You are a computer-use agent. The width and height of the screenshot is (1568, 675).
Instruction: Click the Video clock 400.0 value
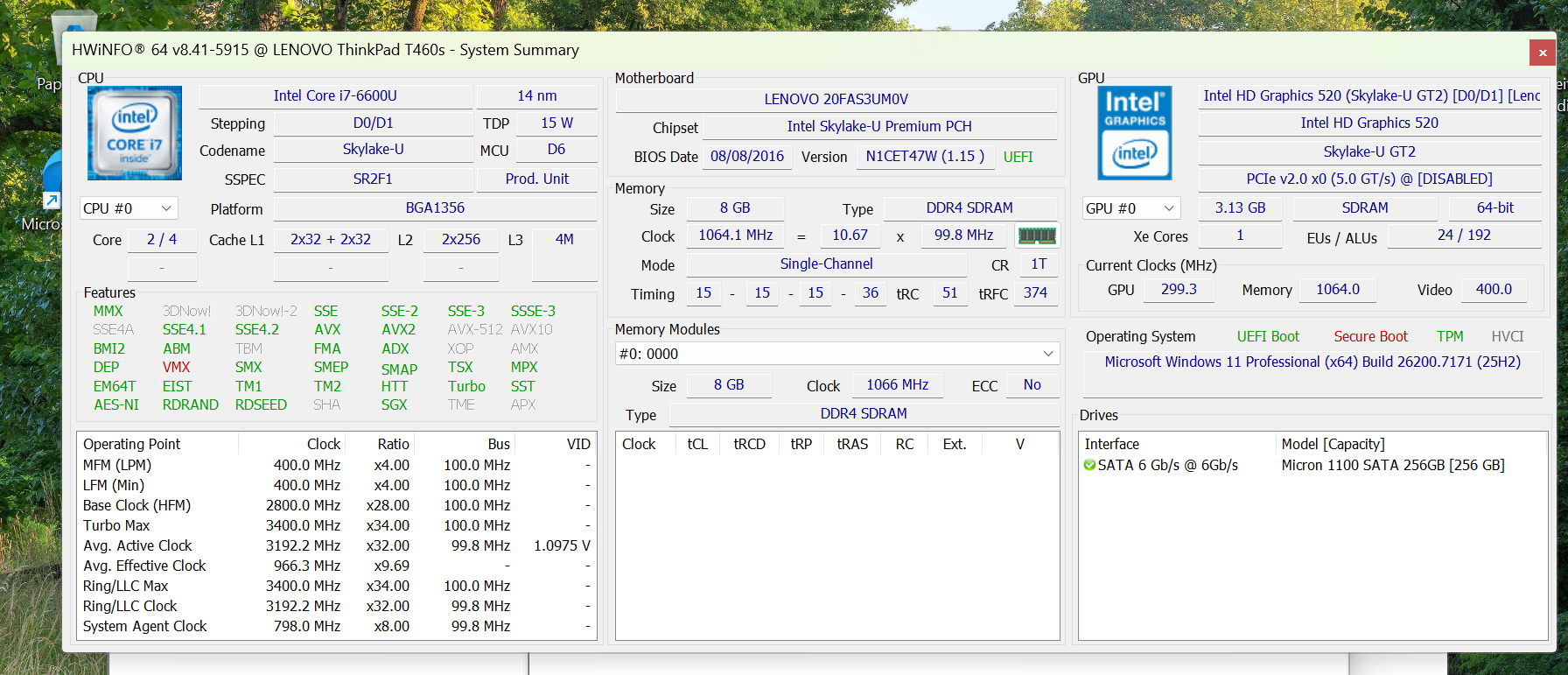tap(1494, 289)
